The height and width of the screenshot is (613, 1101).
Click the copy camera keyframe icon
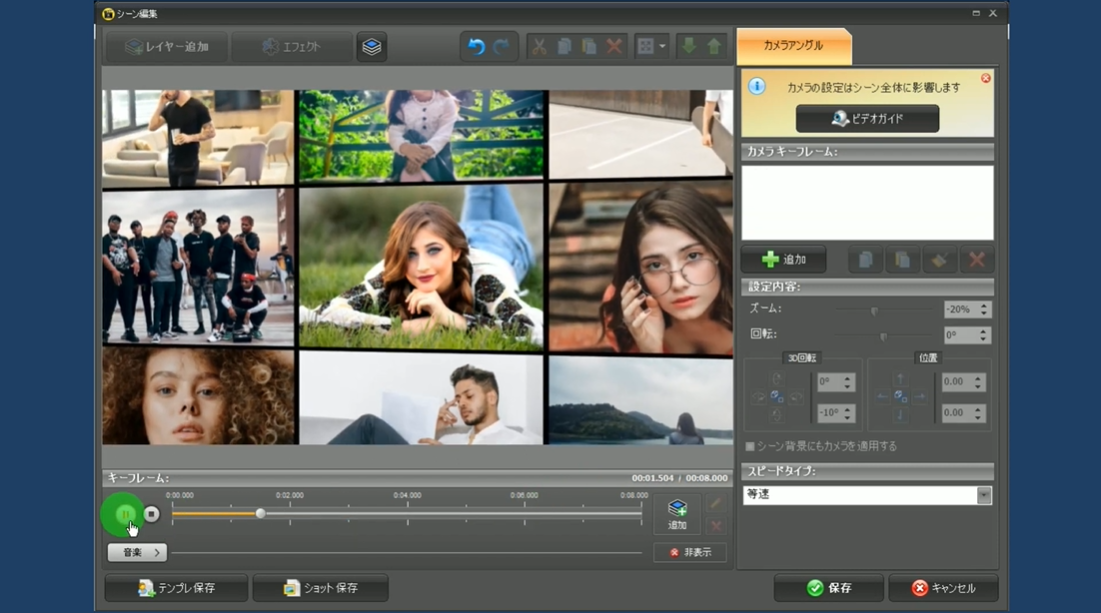(x=865, y=260)
